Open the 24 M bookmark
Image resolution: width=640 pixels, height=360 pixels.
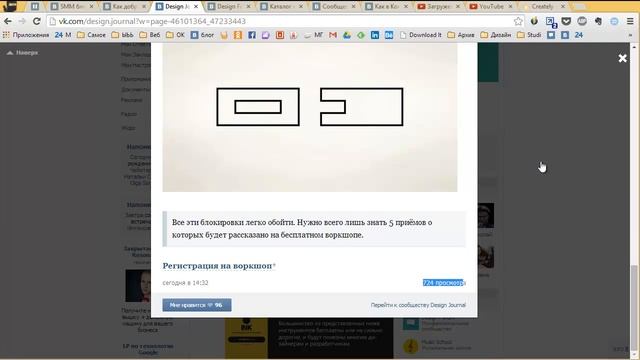pyautogui.click(x=63, y=35)
